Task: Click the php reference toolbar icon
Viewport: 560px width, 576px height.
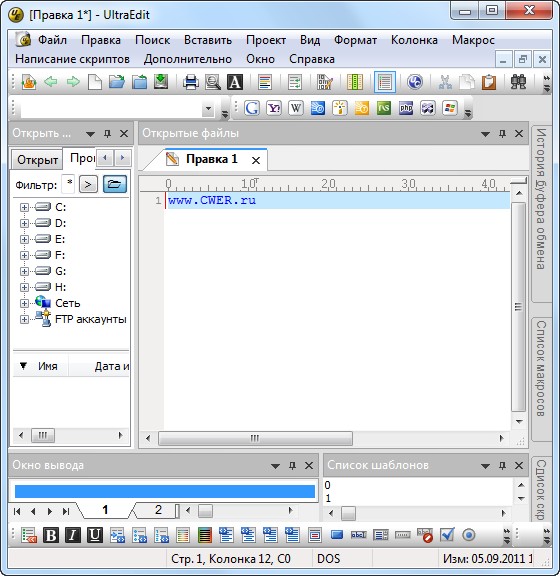Action: tap(406, 108)
